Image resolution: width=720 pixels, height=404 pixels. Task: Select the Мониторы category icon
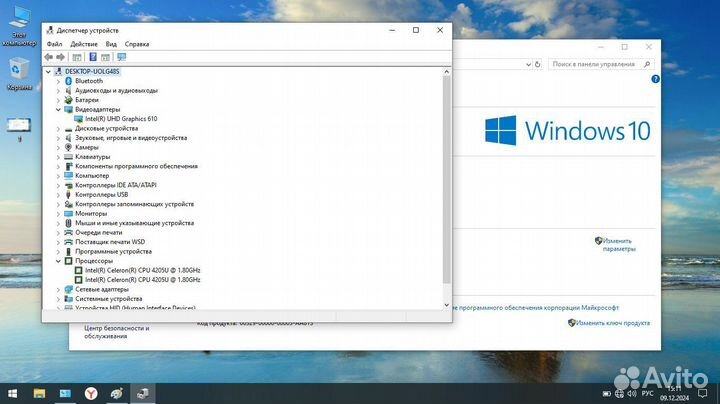coord(68,213)
